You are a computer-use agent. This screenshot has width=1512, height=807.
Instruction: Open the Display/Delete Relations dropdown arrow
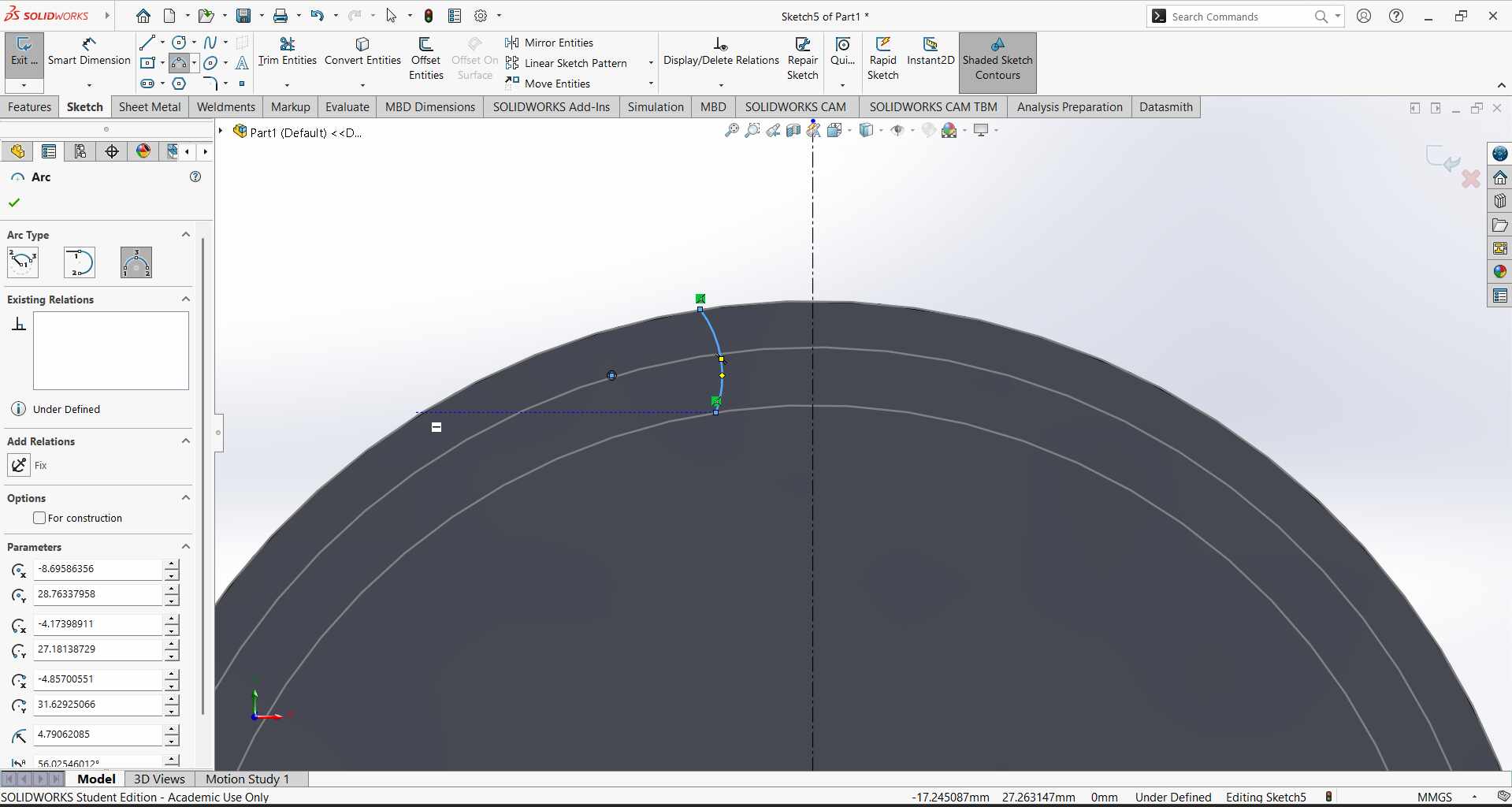[x=721, y=84]
